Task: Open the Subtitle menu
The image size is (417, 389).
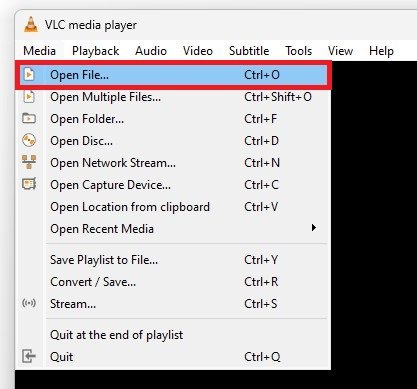Action: (x=249, y=51)
